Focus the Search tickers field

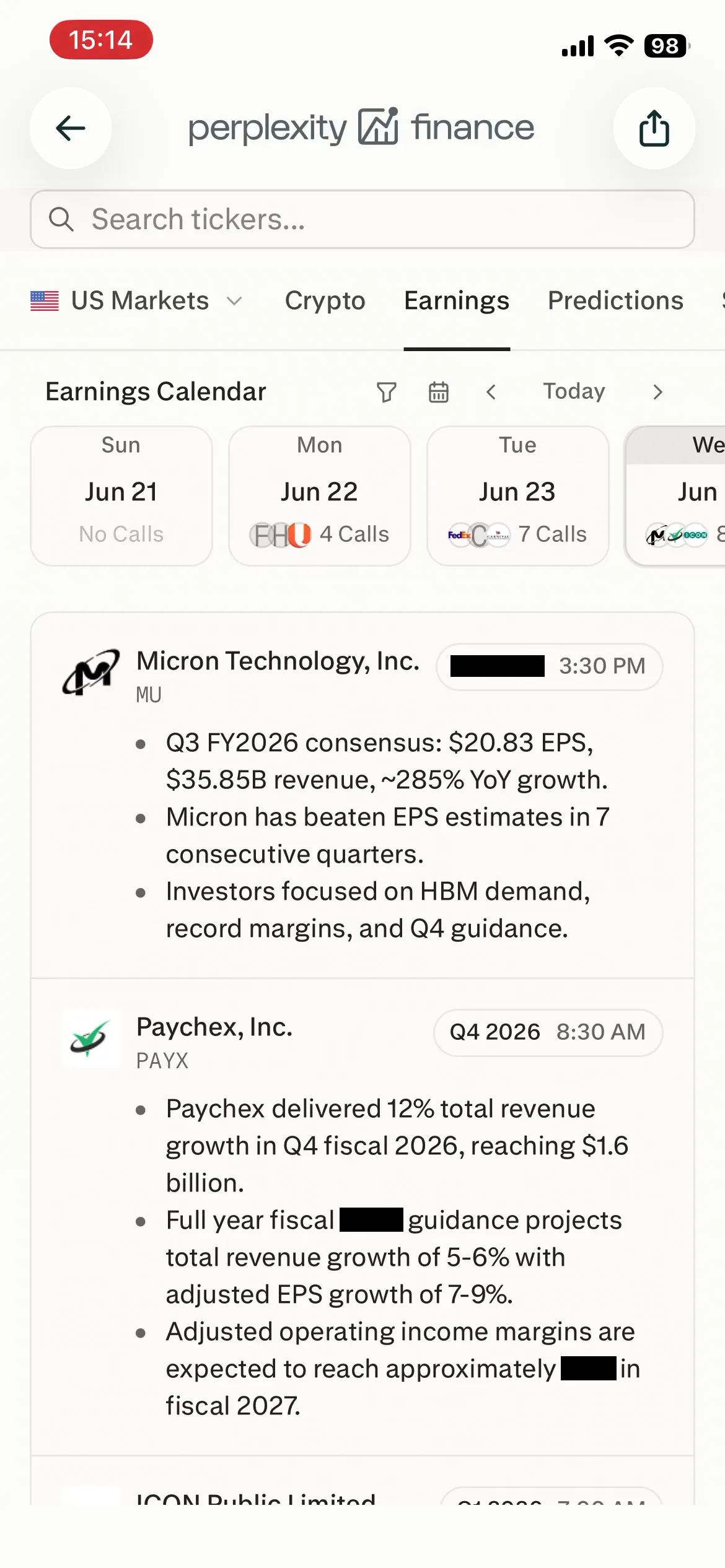pos(362,219)
